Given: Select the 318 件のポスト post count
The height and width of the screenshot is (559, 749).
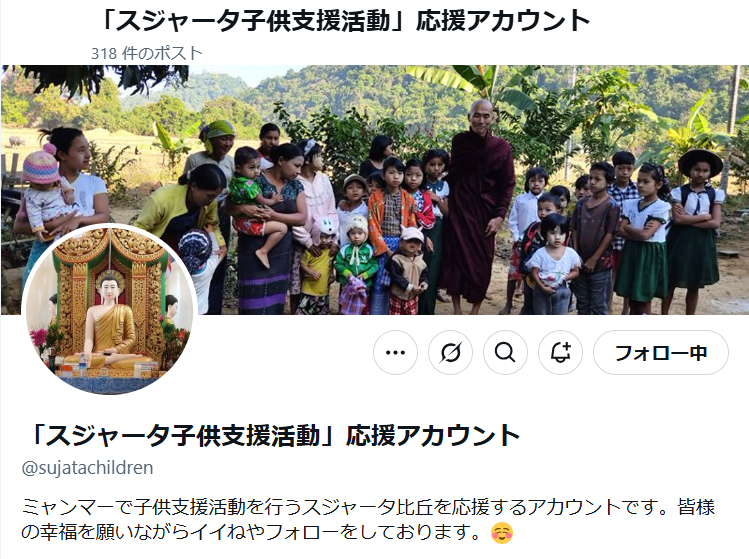Looking at the screenshot, I should tap(147, 53).
